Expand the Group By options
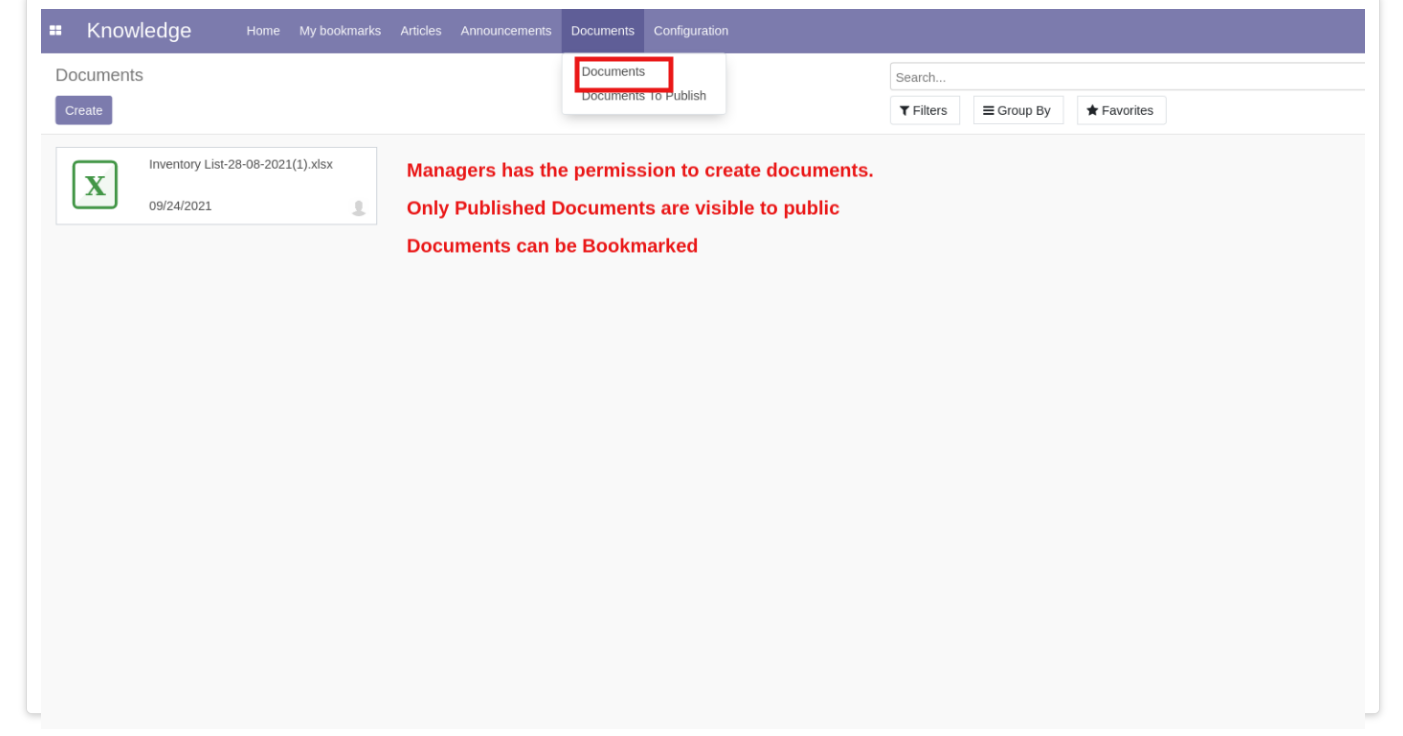 pos(1018,110)
